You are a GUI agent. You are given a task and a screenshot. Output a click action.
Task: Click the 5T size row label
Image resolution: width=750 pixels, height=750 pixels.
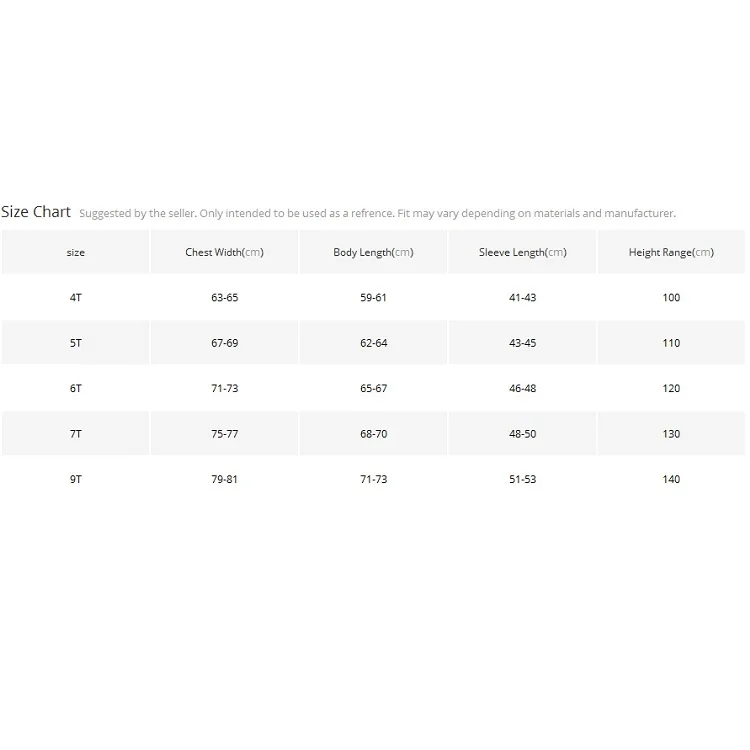(x=76, y=343)
